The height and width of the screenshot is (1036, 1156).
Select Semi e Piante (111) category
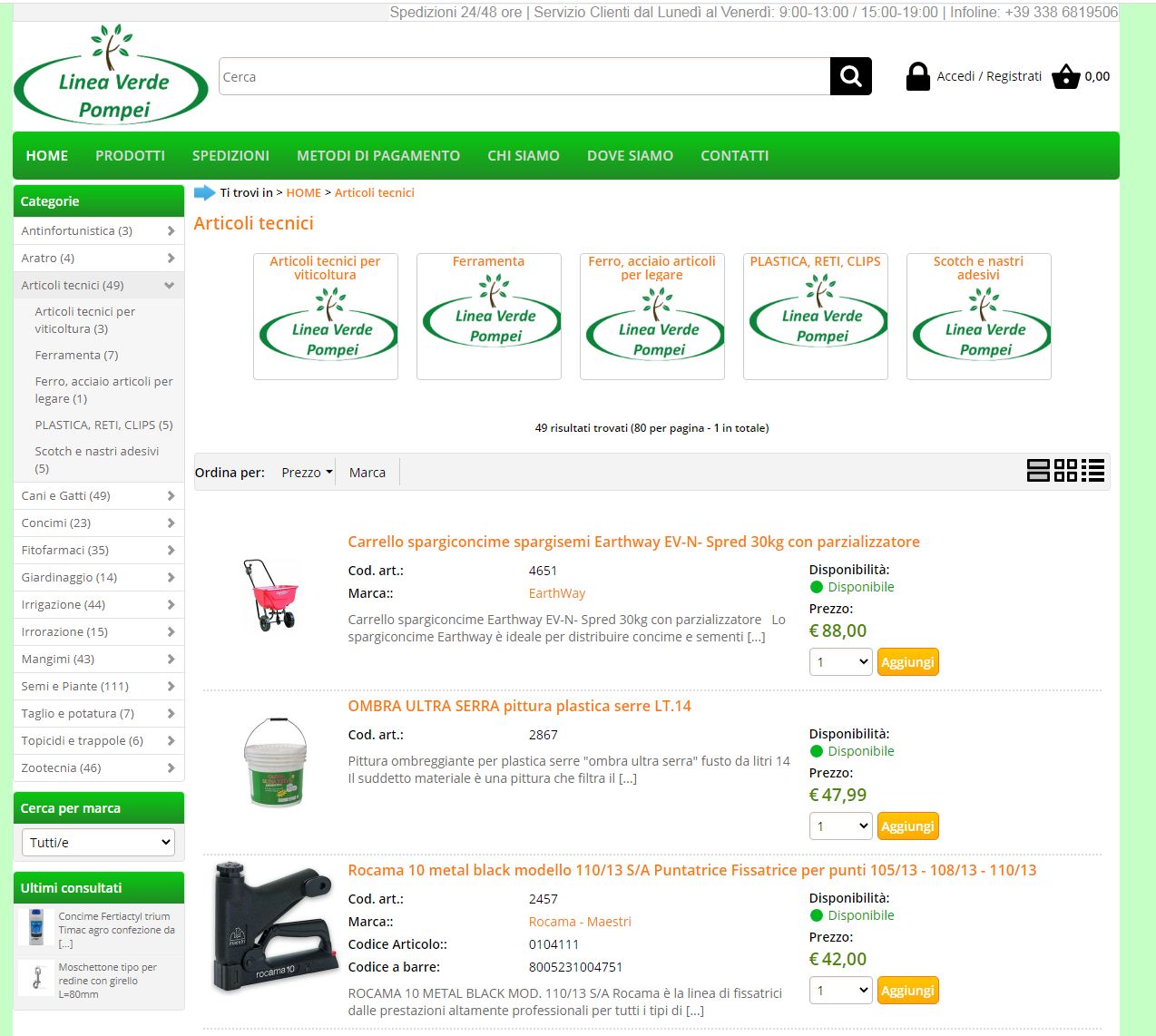point(75,687)
